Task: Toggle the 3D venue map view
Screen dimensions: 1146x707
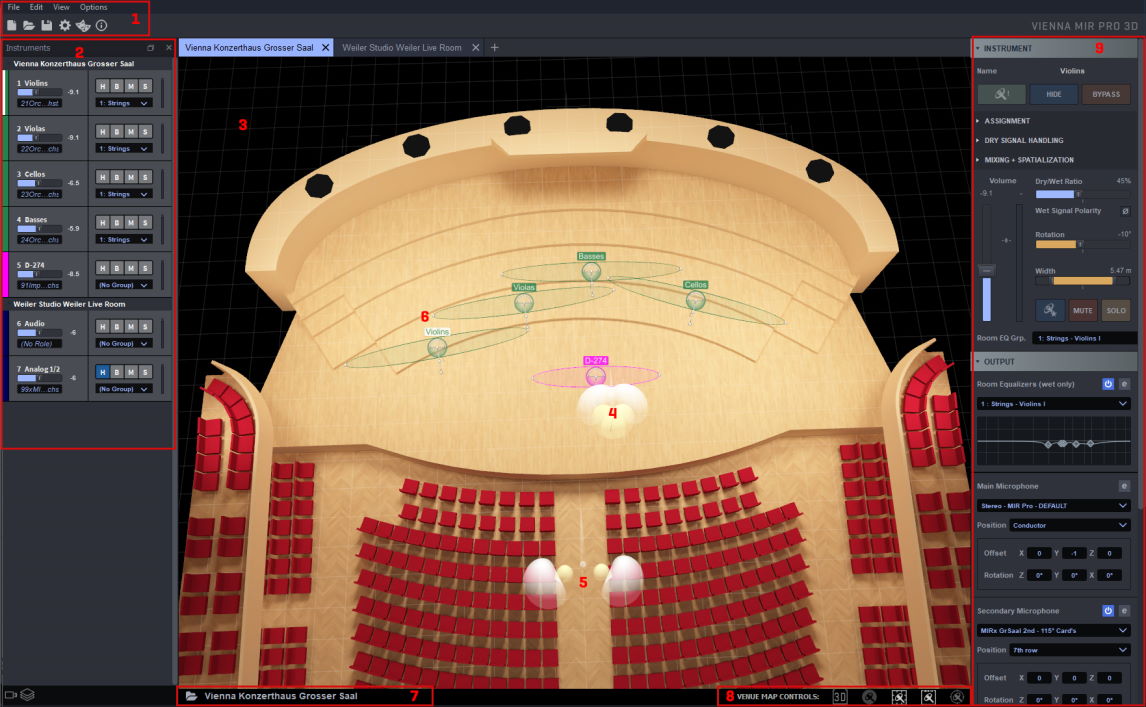Action: (840, 697)
